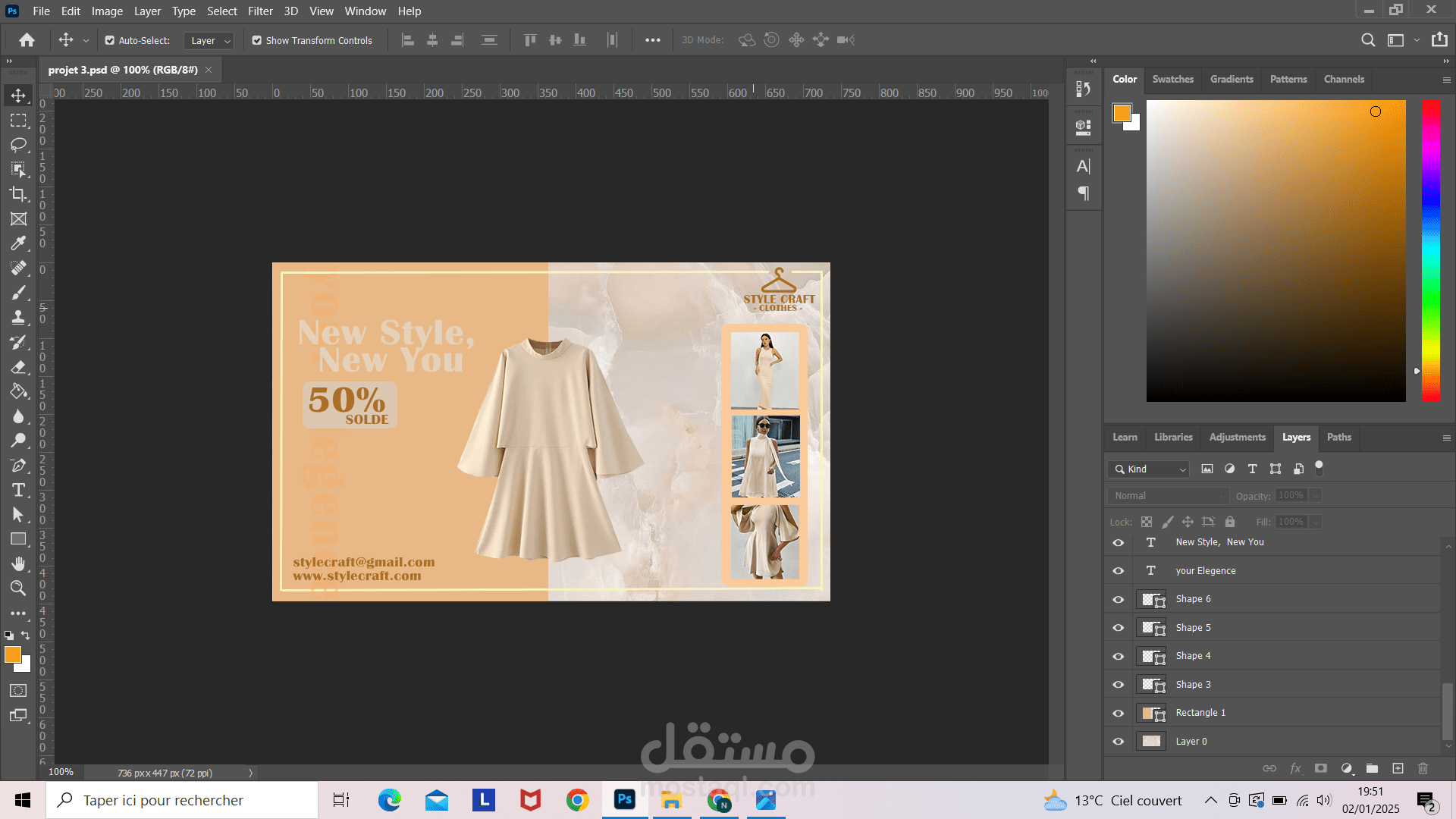1456x819 pixels.
Task: Switch to the Swatches tab
Action: click(1172, 79)
